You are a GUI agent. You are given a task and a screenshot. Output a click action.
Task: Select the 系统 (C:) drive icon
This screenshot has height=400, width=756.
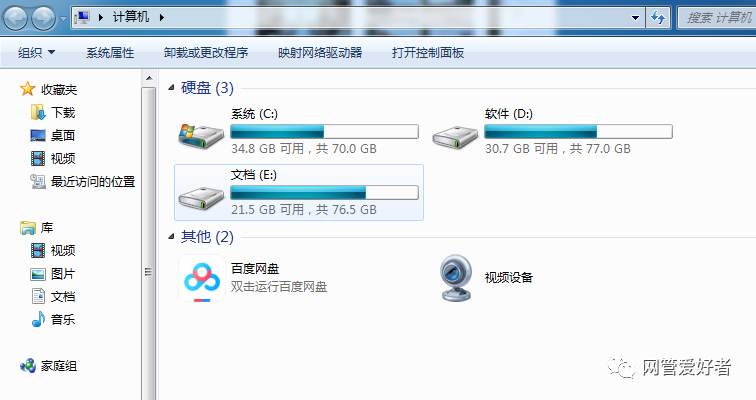tap(201, 136)
